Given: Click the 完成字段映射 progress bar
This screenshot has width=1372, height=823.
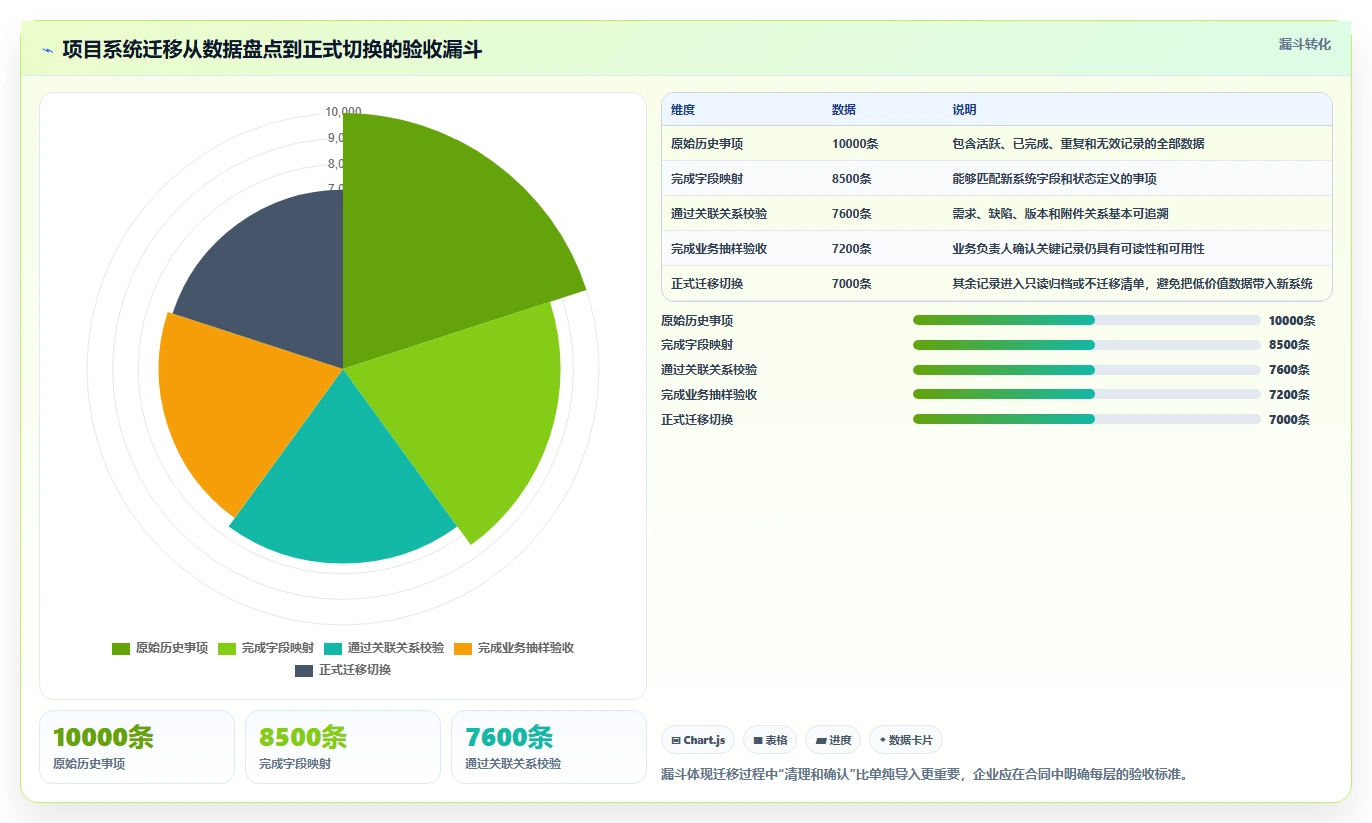Looking at the screenshot, I should pos(1086,345).
